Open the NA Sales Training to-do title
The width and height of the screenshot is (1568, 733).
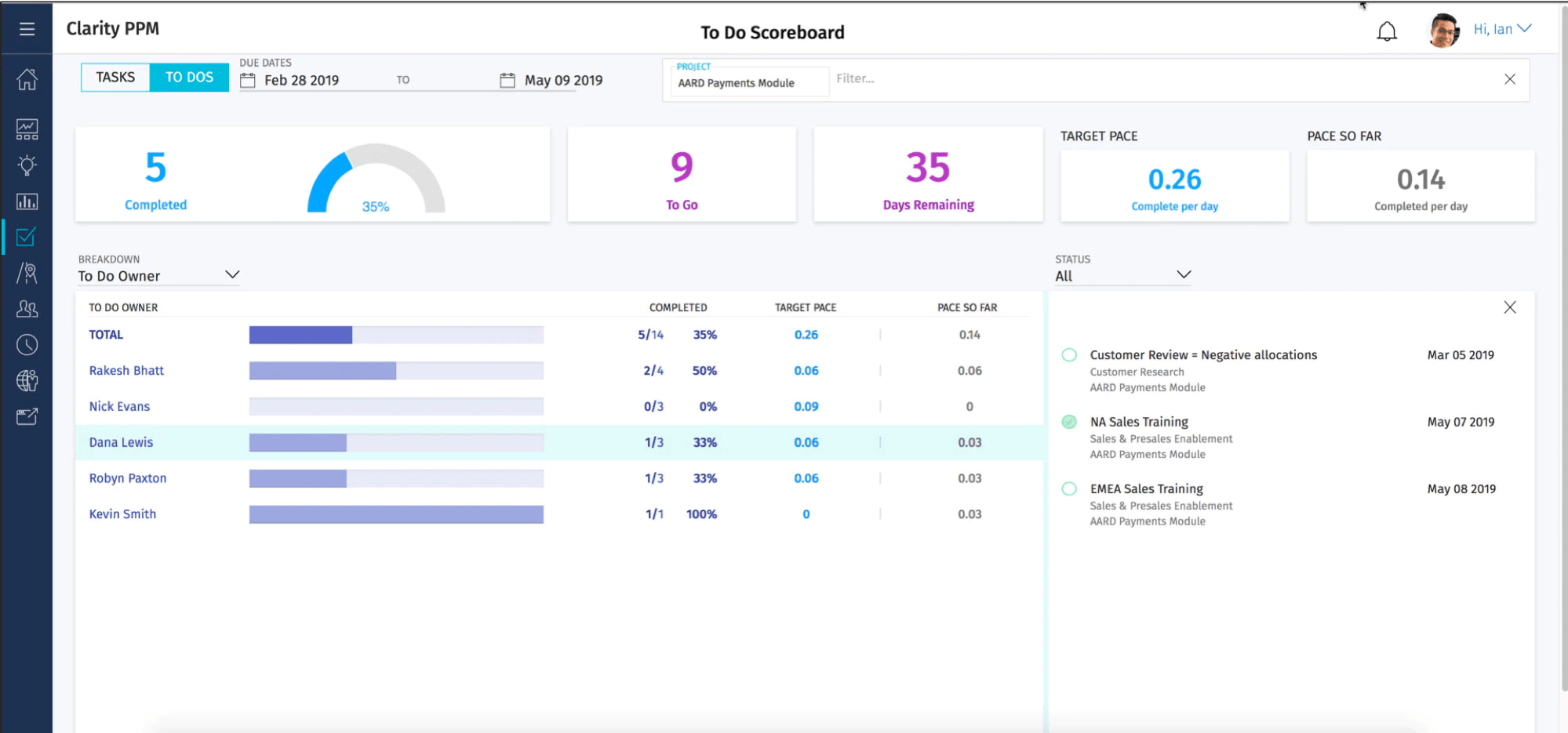pyautogui.click(x=1139, y=422)
